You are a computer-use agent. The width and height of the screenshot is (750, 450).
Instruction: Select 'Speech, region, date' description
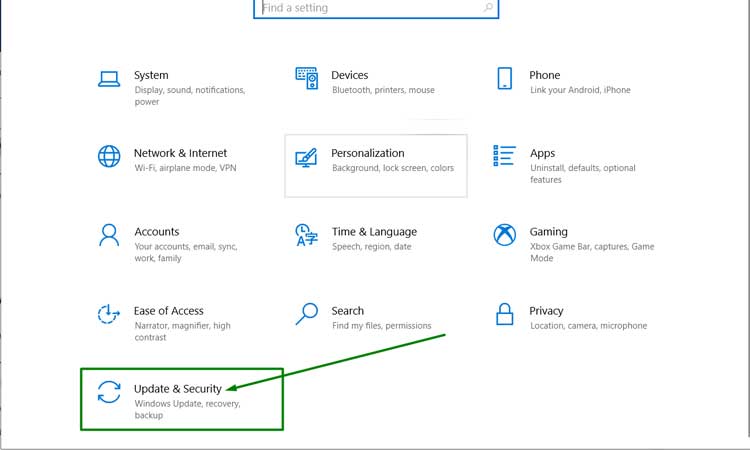click(372, 246)
